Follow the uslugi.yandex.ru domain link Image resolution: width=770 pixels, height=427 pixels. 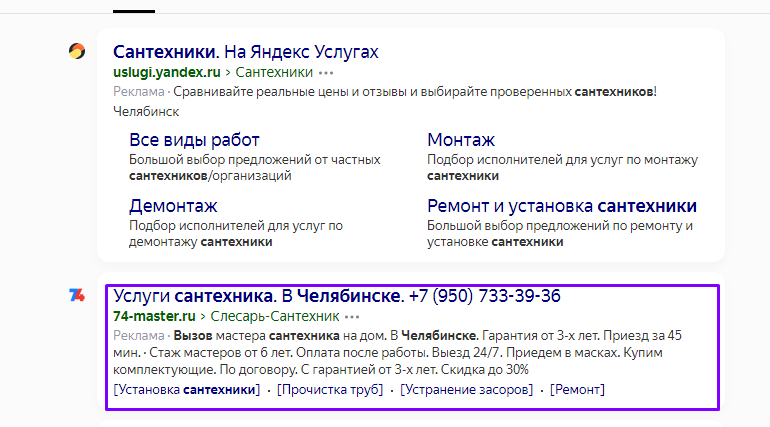(166, 72)
